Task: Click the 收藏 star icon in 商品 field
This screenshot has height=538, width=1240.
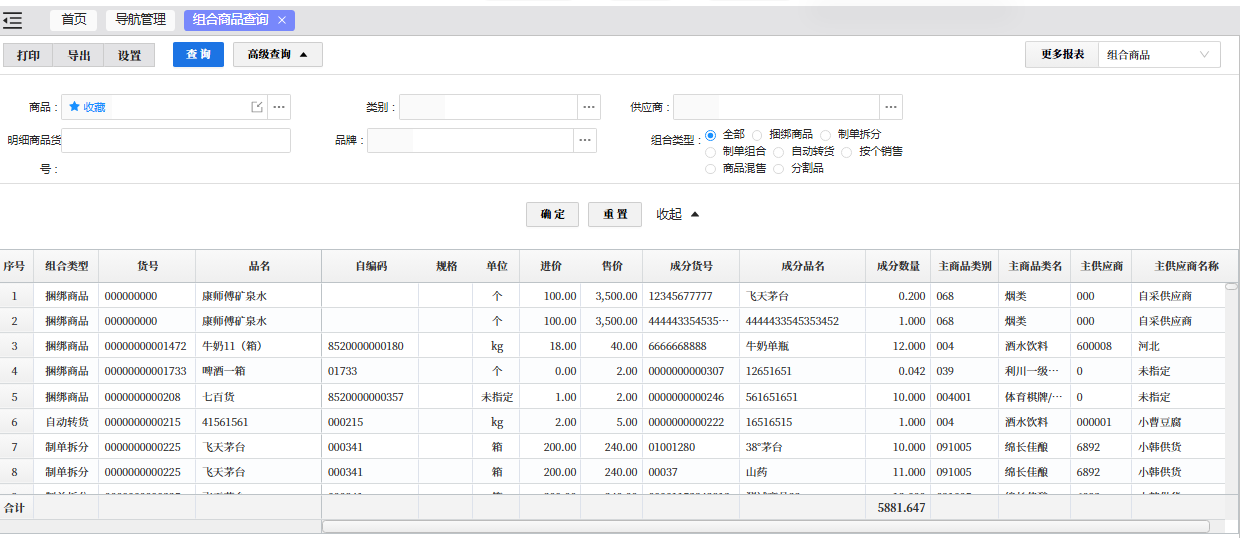Action: (x=74, y=106)
